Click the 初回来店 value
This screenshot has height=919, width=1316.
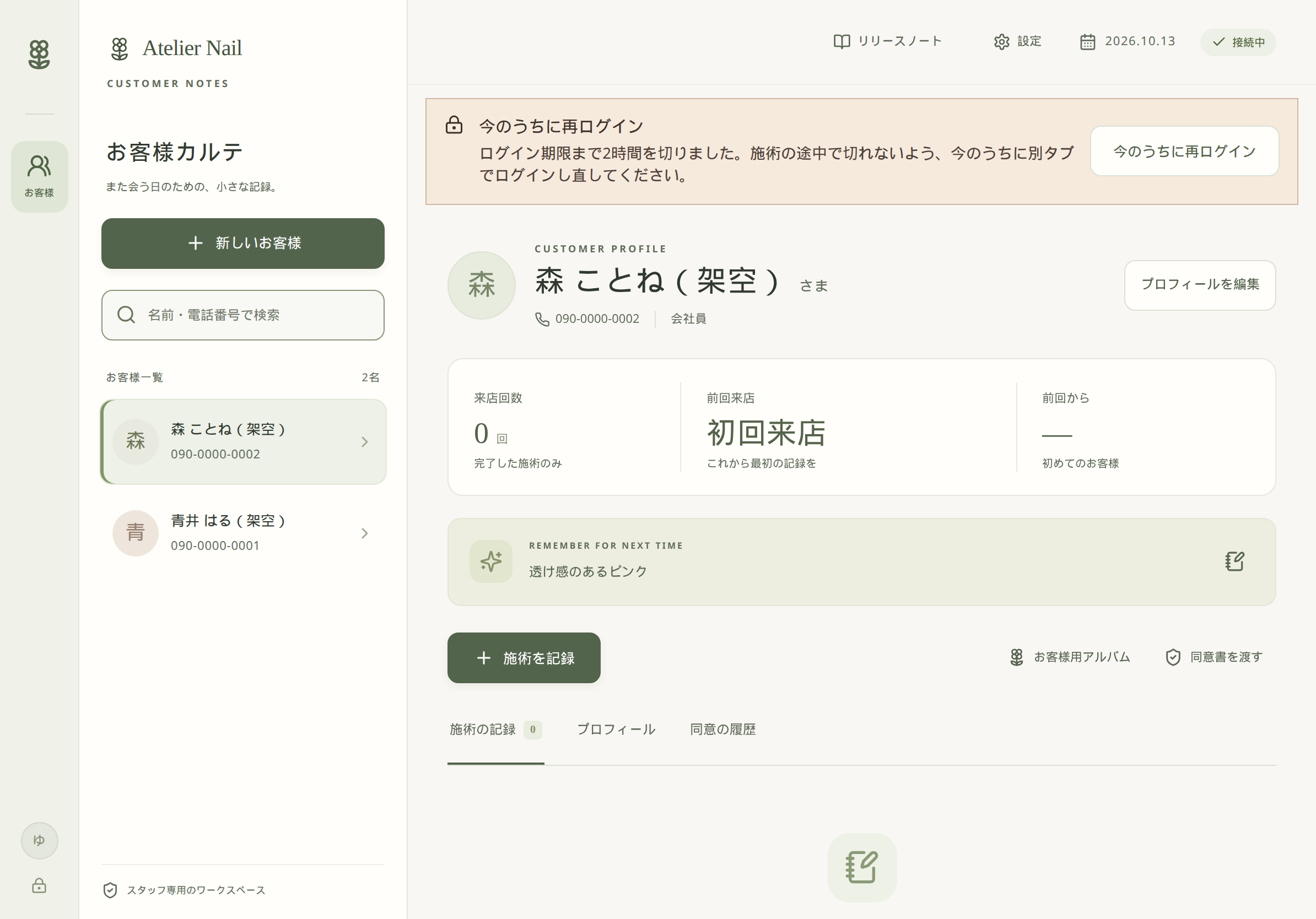pyautogui.click(x=766, y=433)
